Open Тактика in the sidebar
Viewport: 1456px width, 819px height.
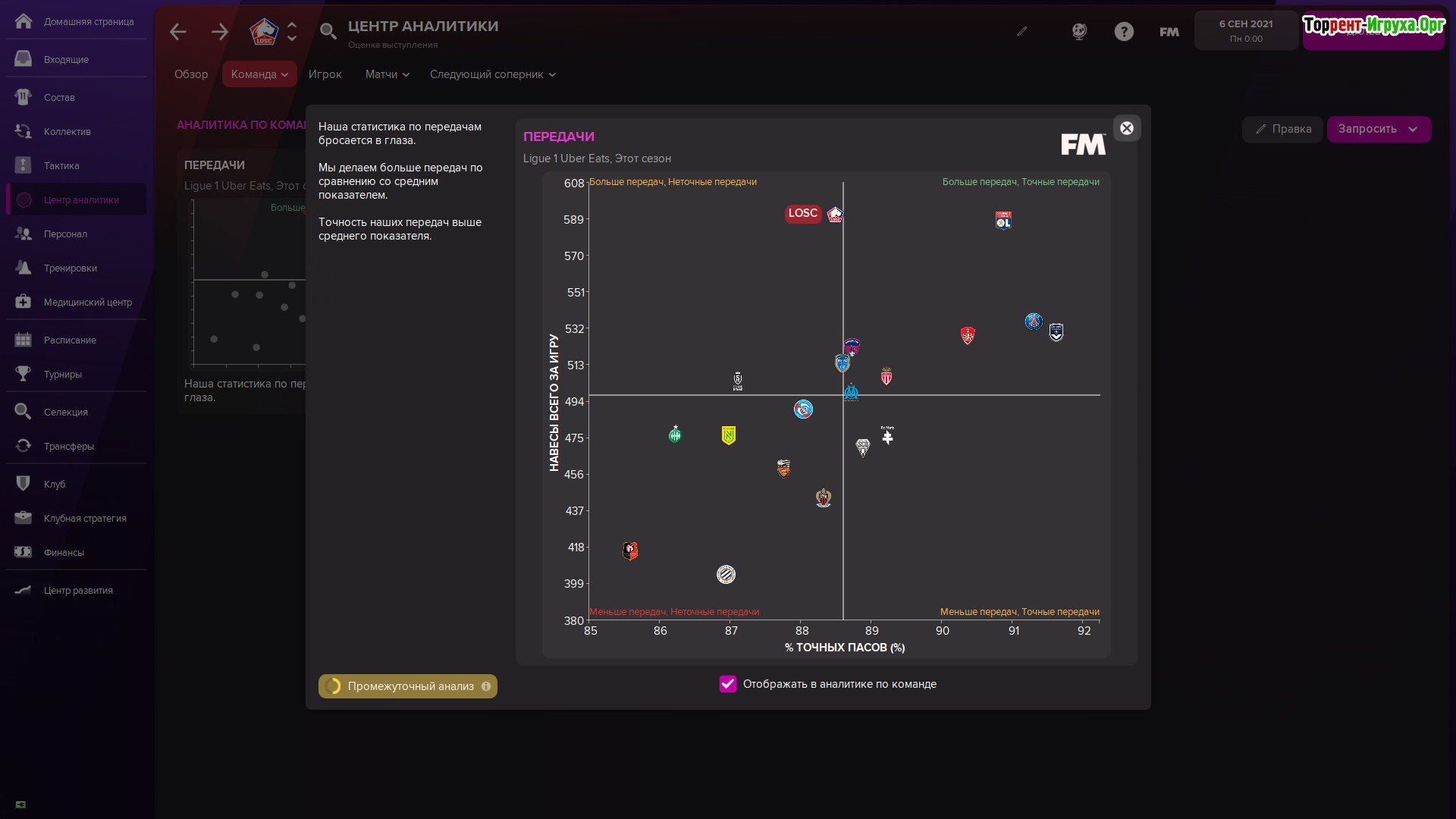(61, 165)
